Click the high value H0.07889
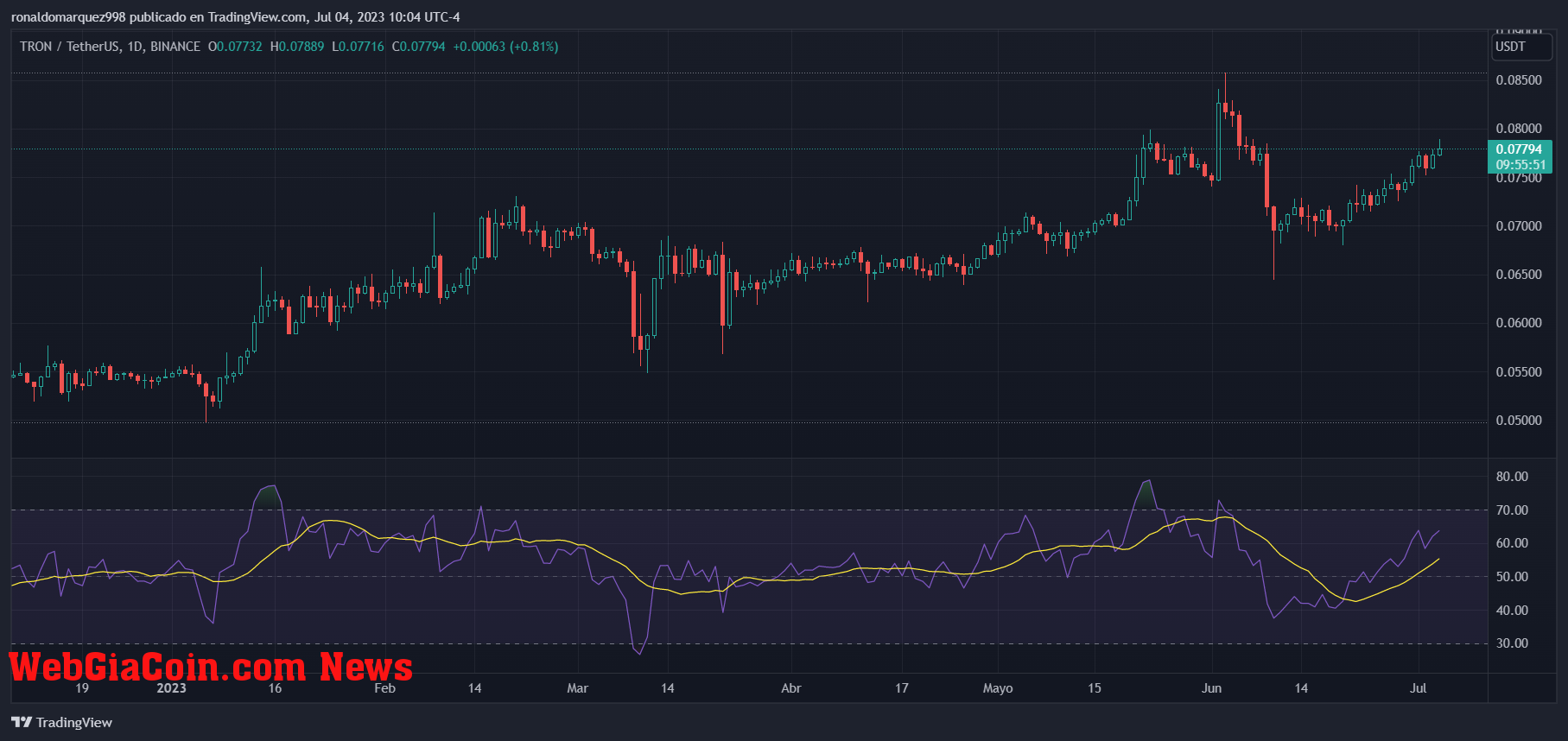Screen dimensions: 1568x741 point(297,47)
